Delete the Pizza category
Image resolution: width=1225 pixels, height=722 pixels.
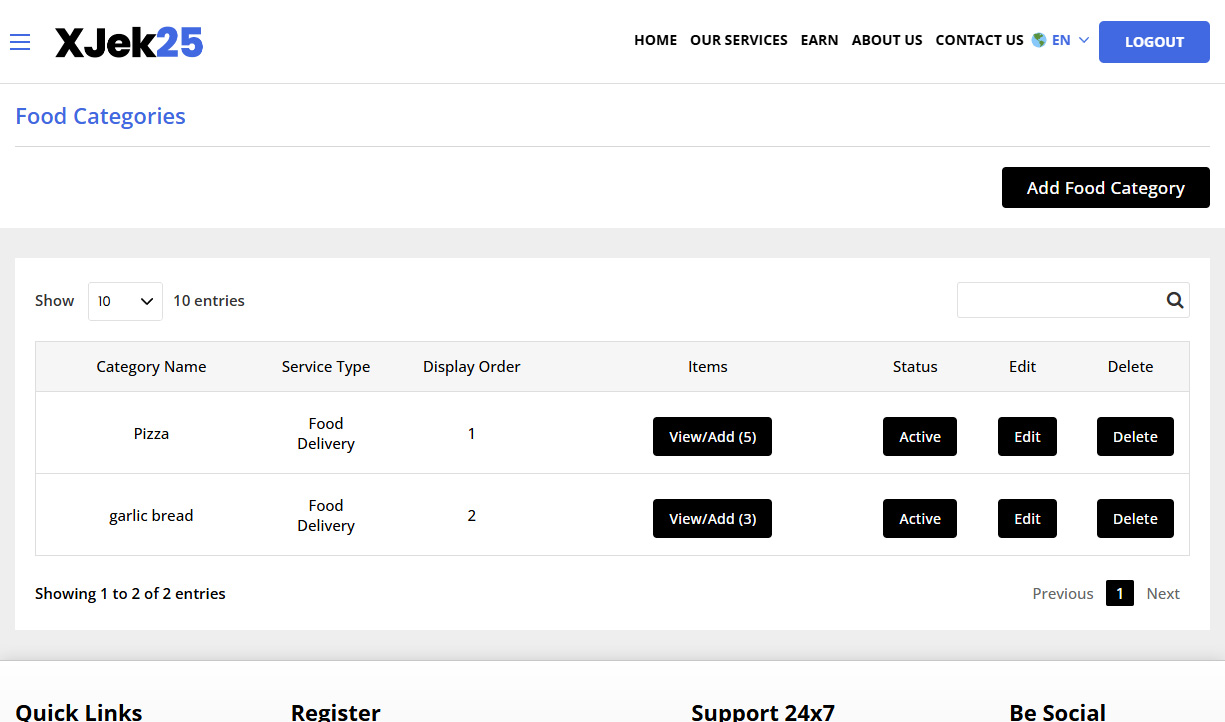[1135, 437]
